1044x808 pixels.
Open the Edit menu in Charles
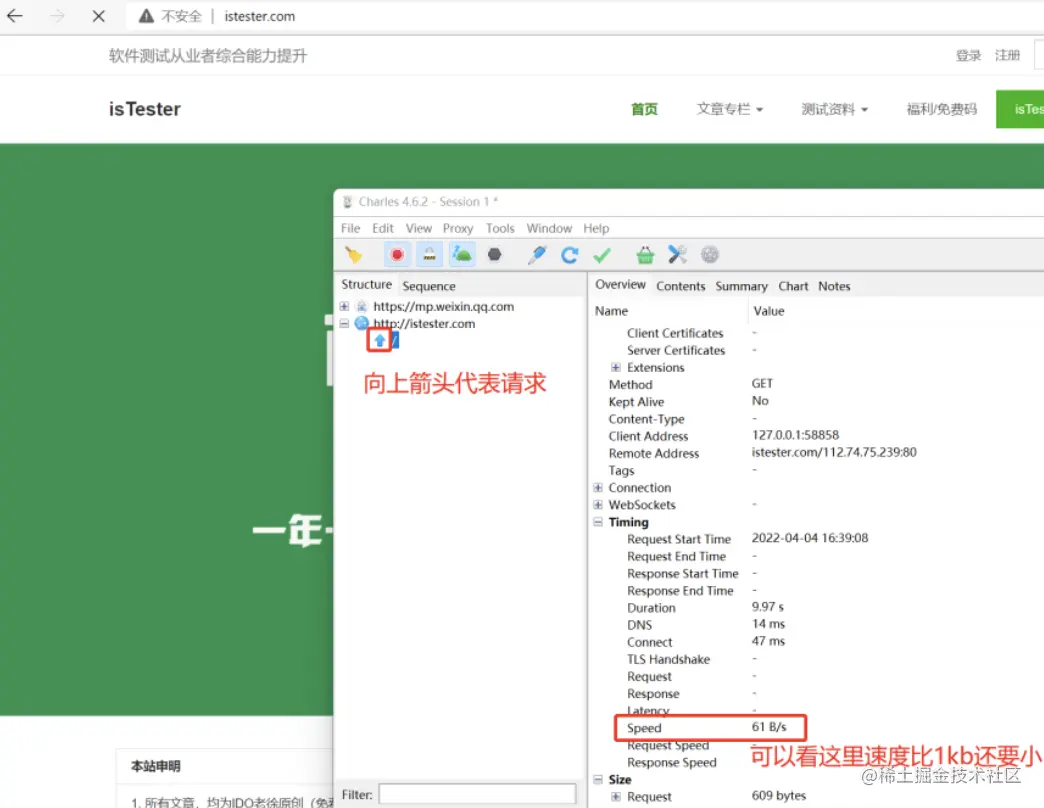(383, 228)
